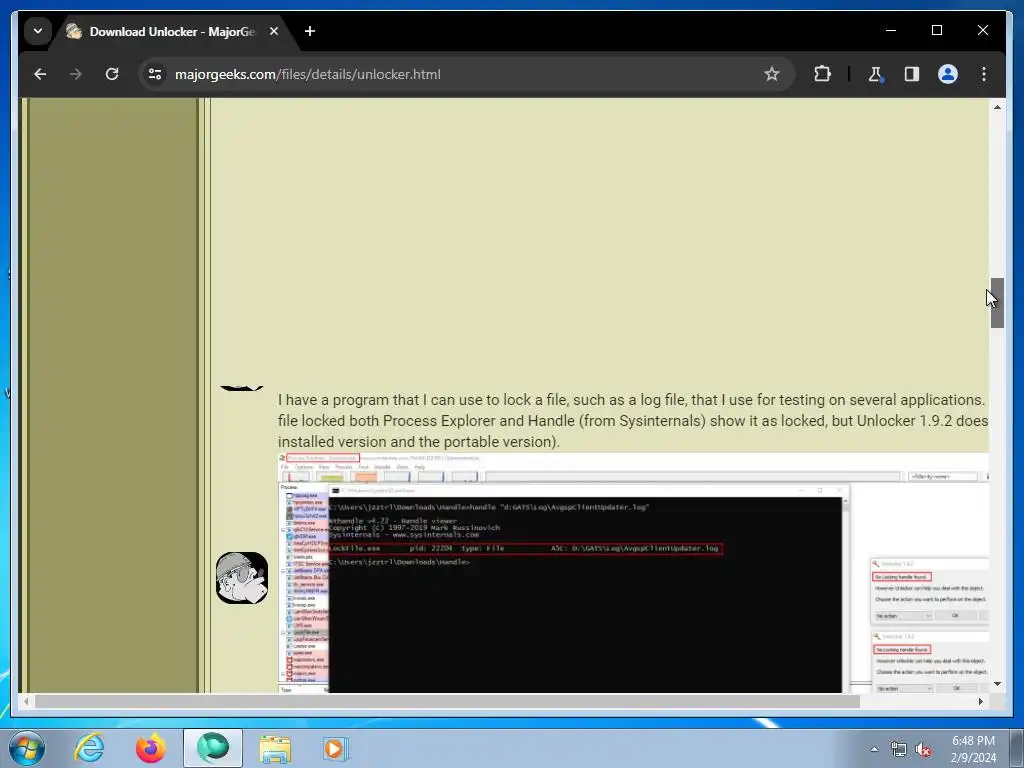
Task: Reload the MajorGeeks page
Action: [x=112, y=74]
